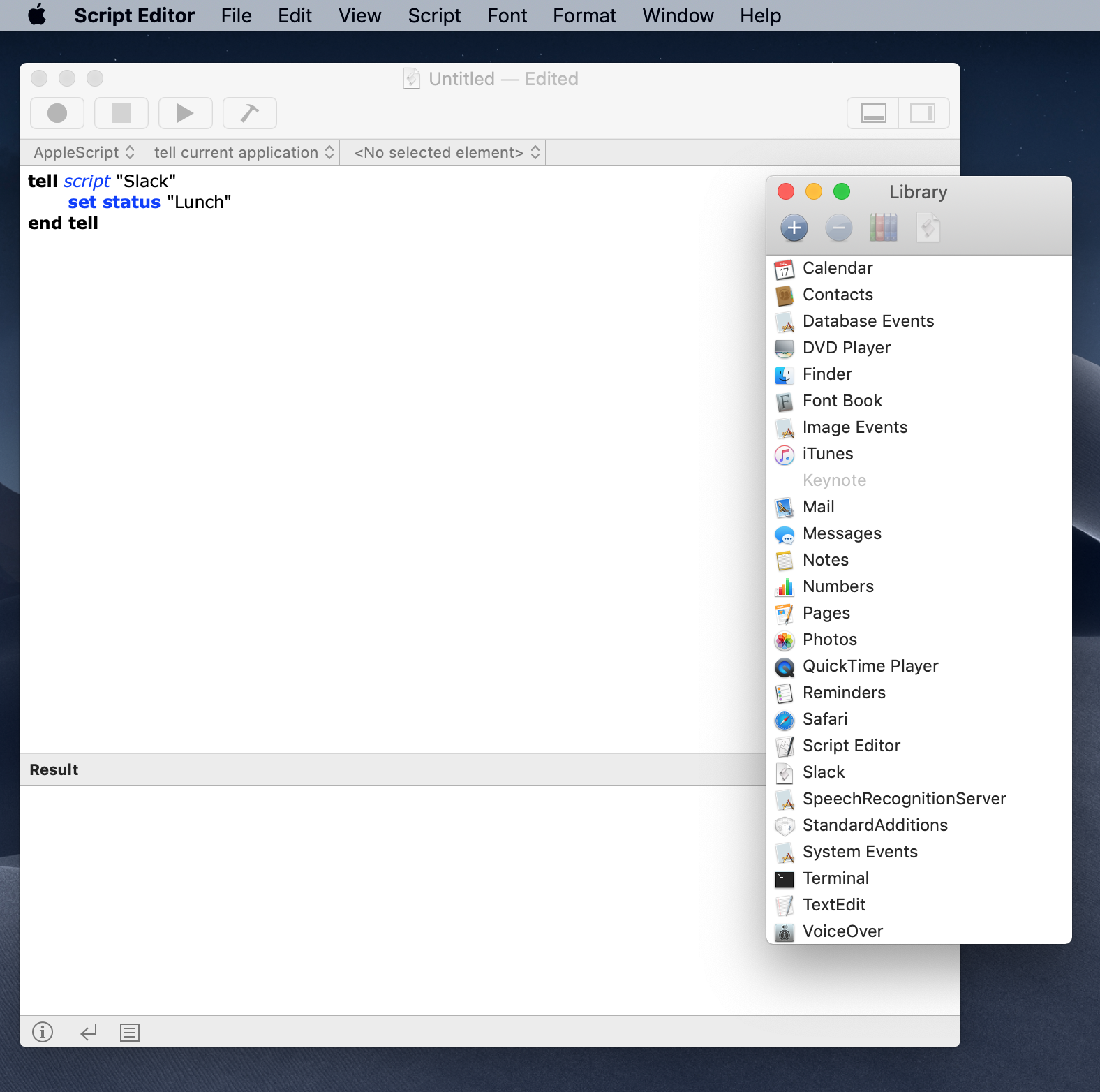Add a library item with the plus button
1100x1092 pixels.
point(794,228)
